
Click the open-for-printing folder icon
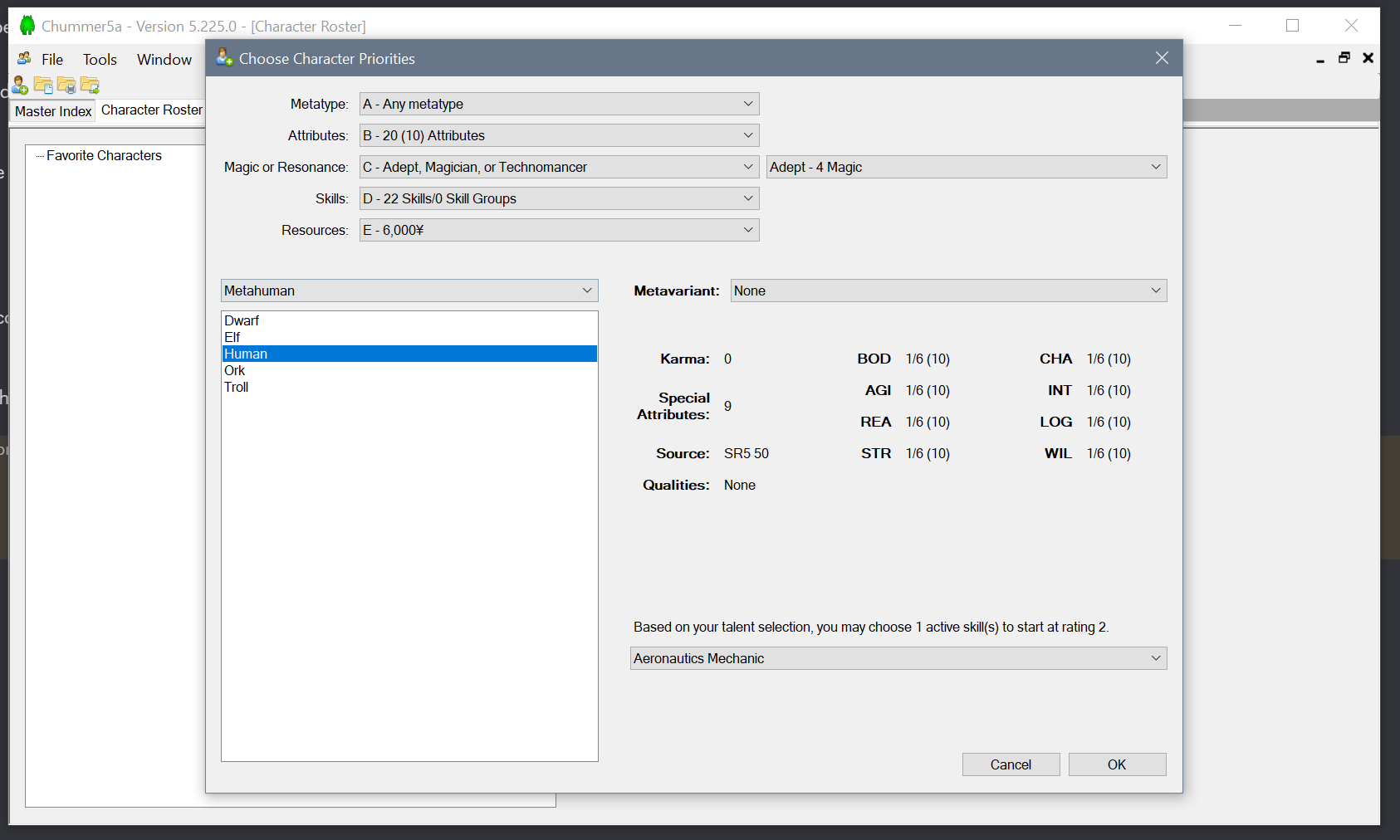(66, 85)
